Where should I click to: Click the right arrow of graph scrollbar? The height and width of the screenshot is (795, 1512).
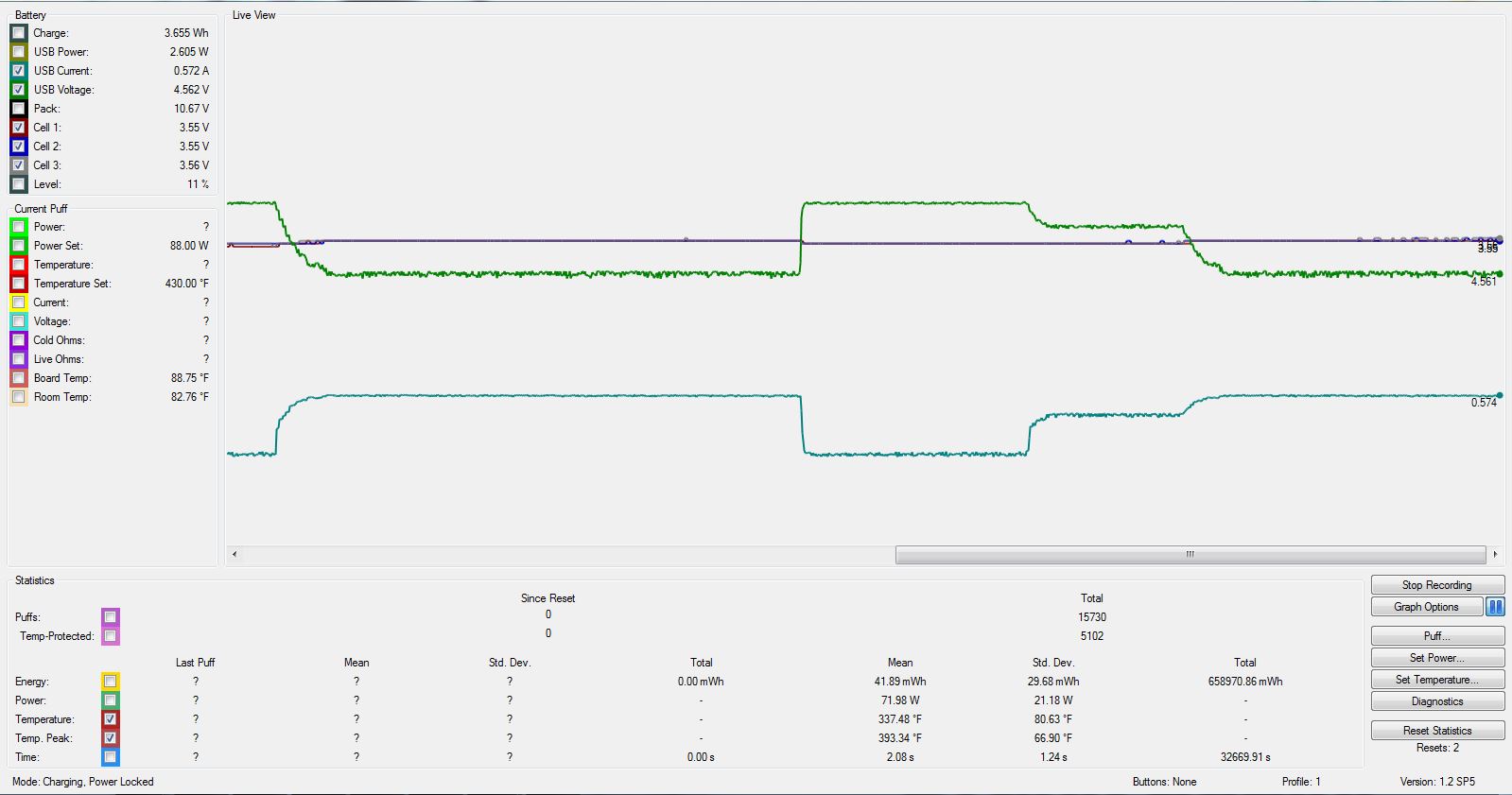point(1495,554)
